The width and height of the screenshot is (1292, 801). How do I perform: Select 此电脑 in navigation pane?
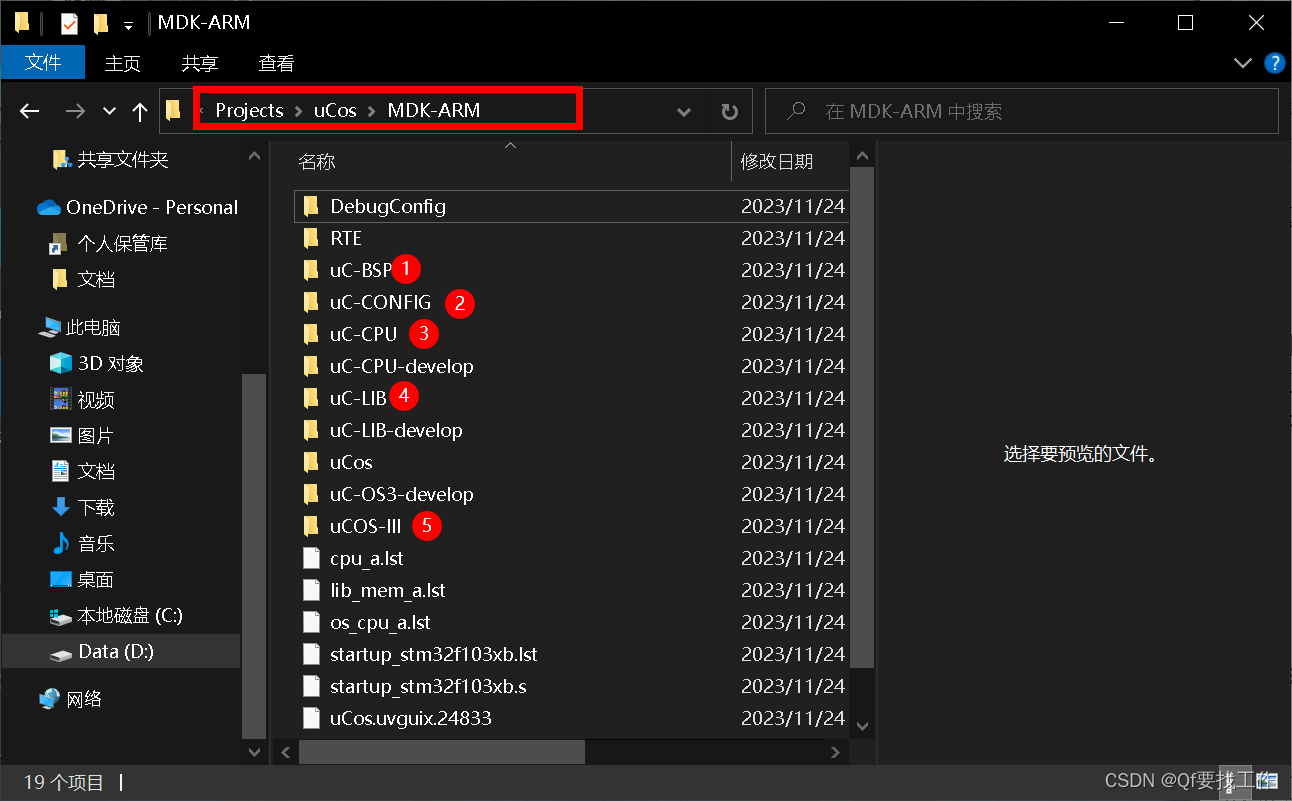pos(93,327)
